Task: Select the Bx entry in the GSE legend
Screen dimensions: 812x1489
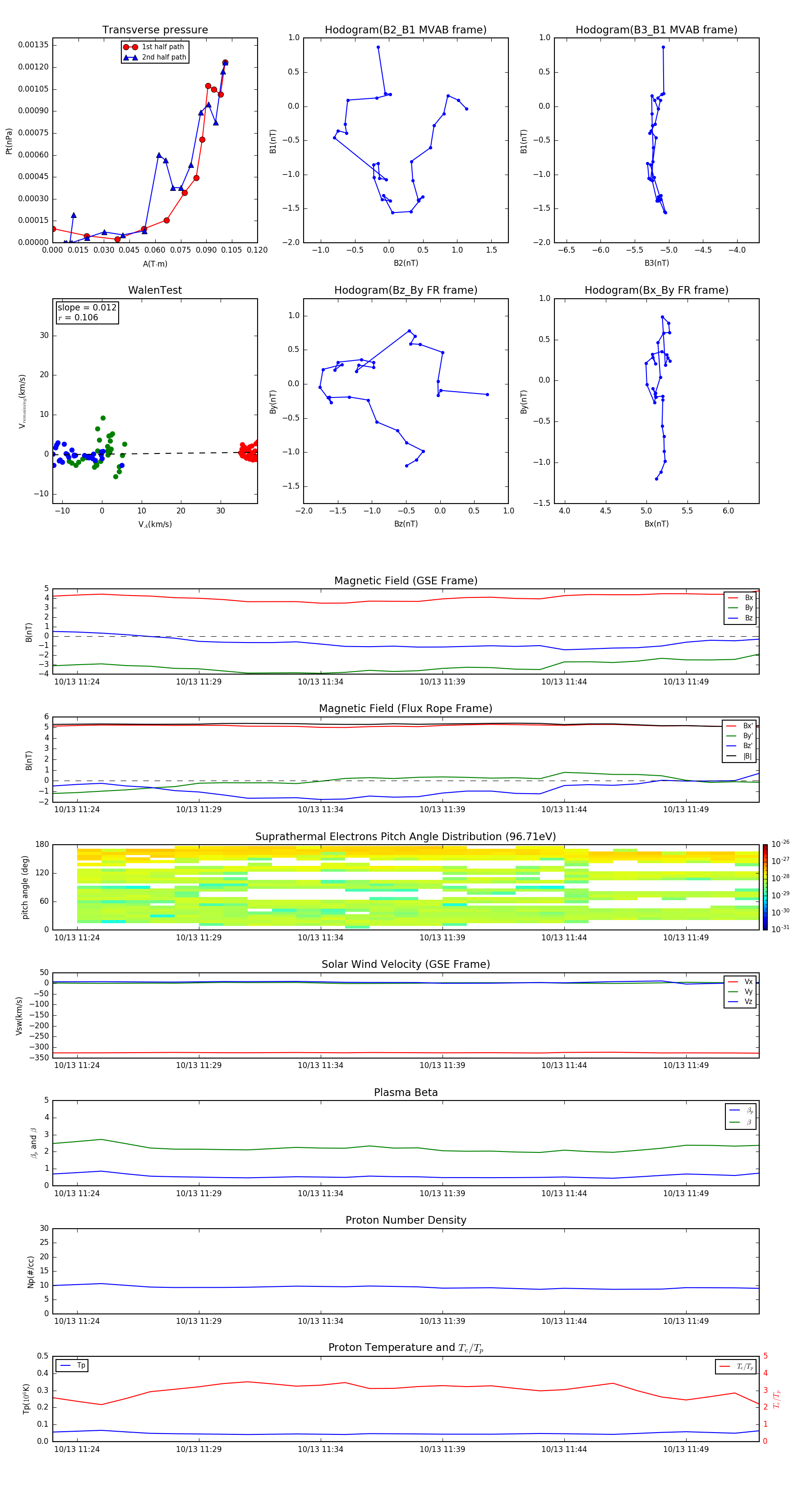Action: pos(740,598)
